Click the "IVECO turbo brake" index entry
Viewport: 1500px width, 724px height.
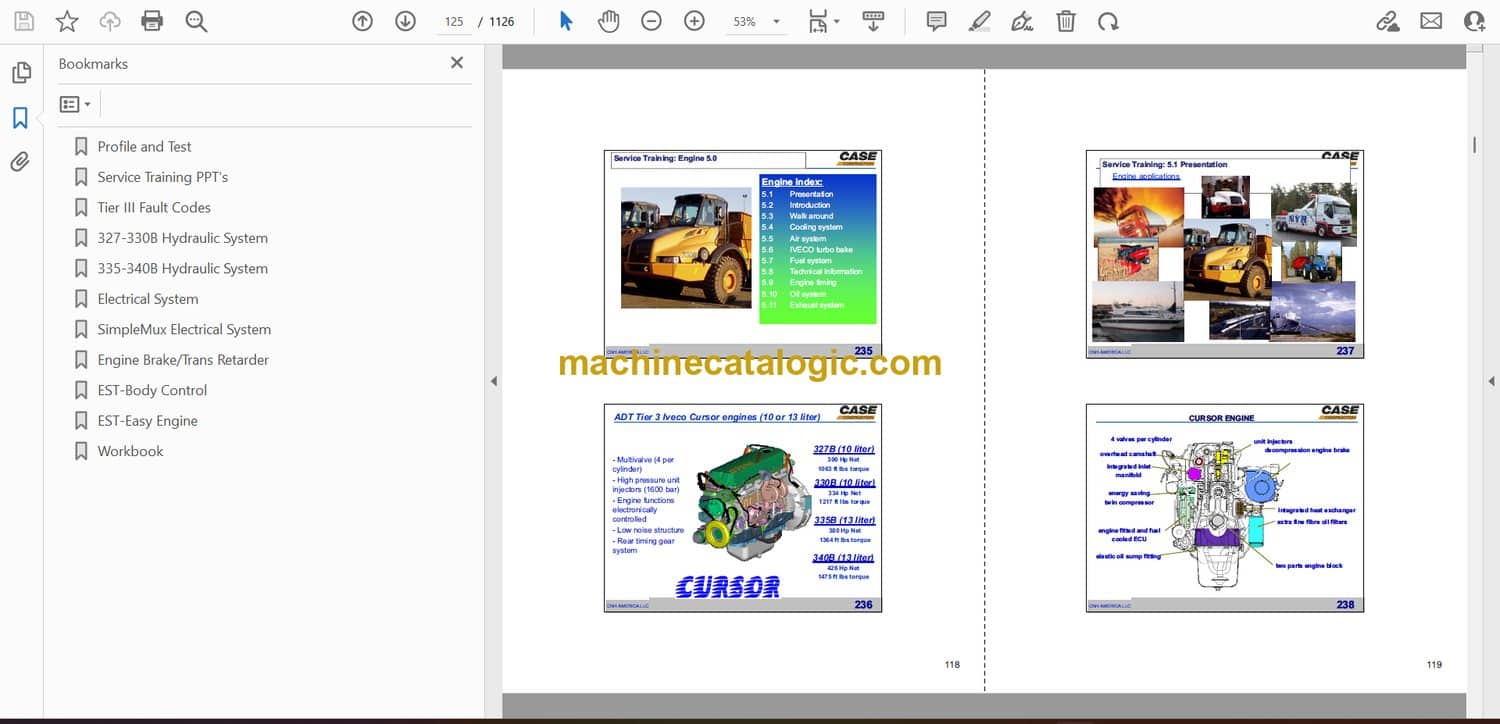coord(821,249)
